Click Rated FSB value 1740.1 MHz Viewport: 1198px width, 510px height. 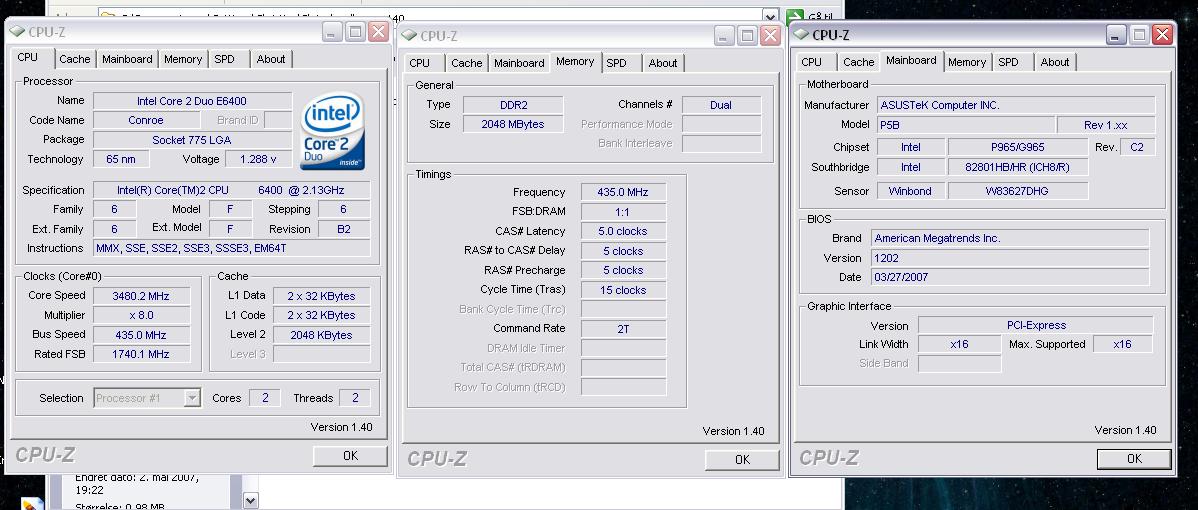[141, 354]
